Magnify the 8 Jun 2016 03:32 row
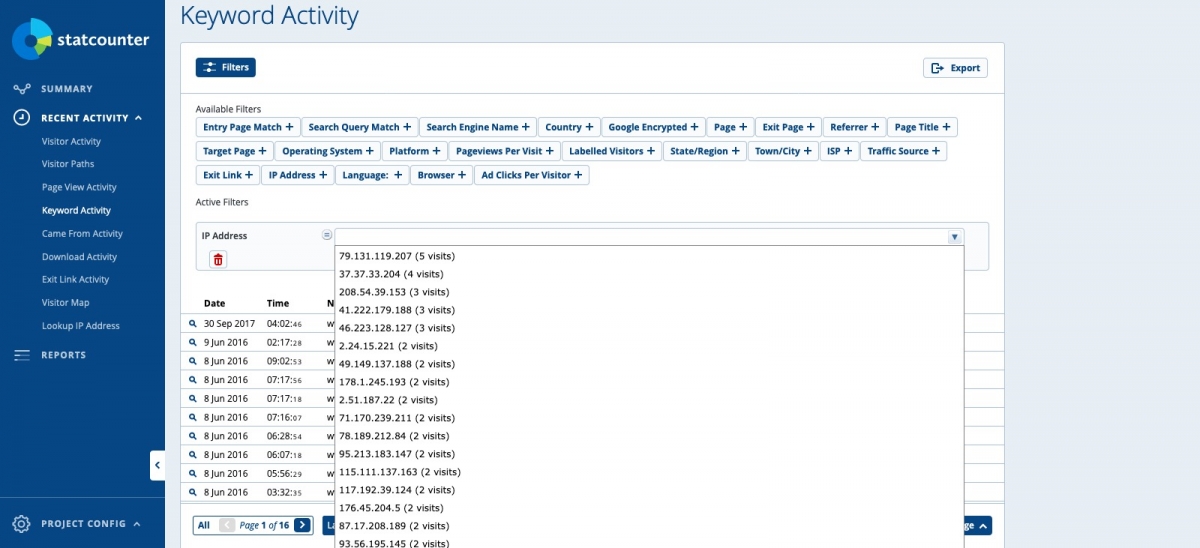Viewport: 1200px width, 548px height. point(193,492)
